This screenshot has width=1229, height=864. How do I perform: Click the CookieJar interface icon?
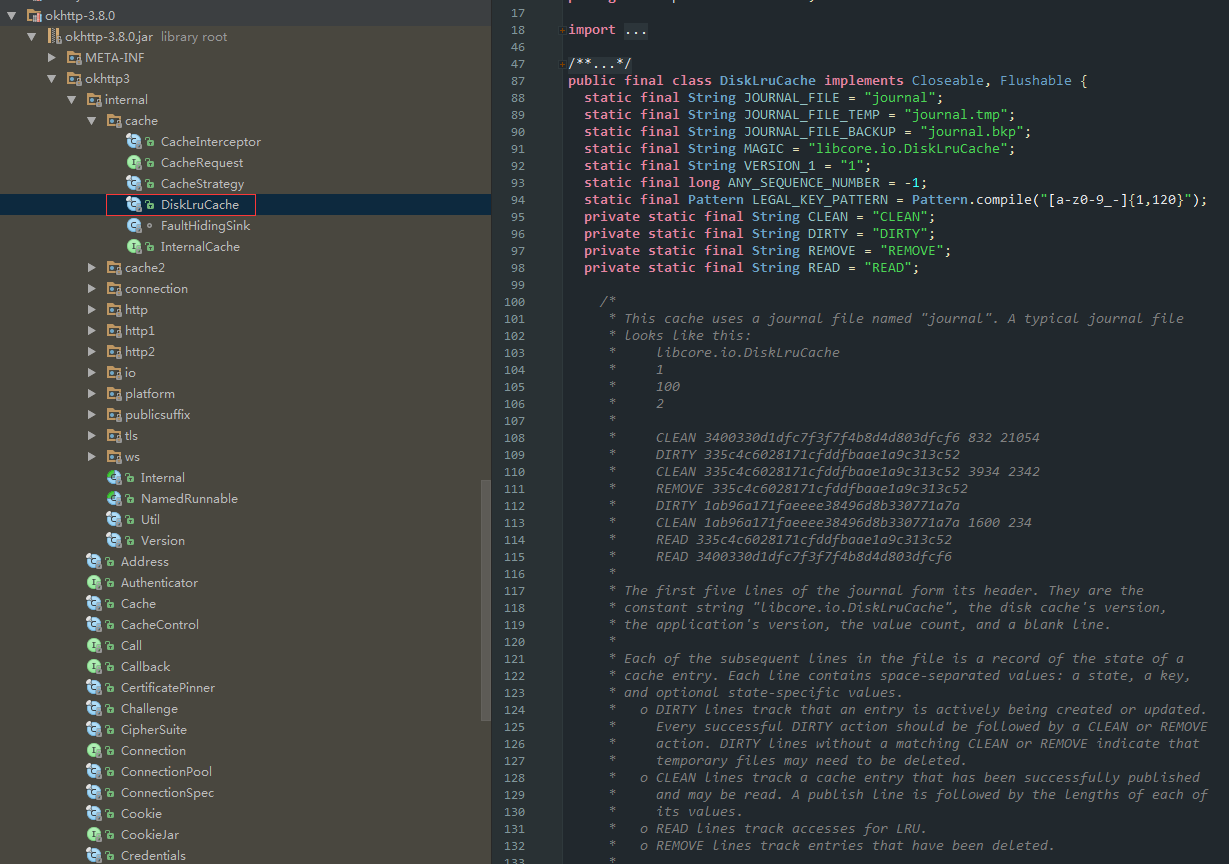pos(94,835)
